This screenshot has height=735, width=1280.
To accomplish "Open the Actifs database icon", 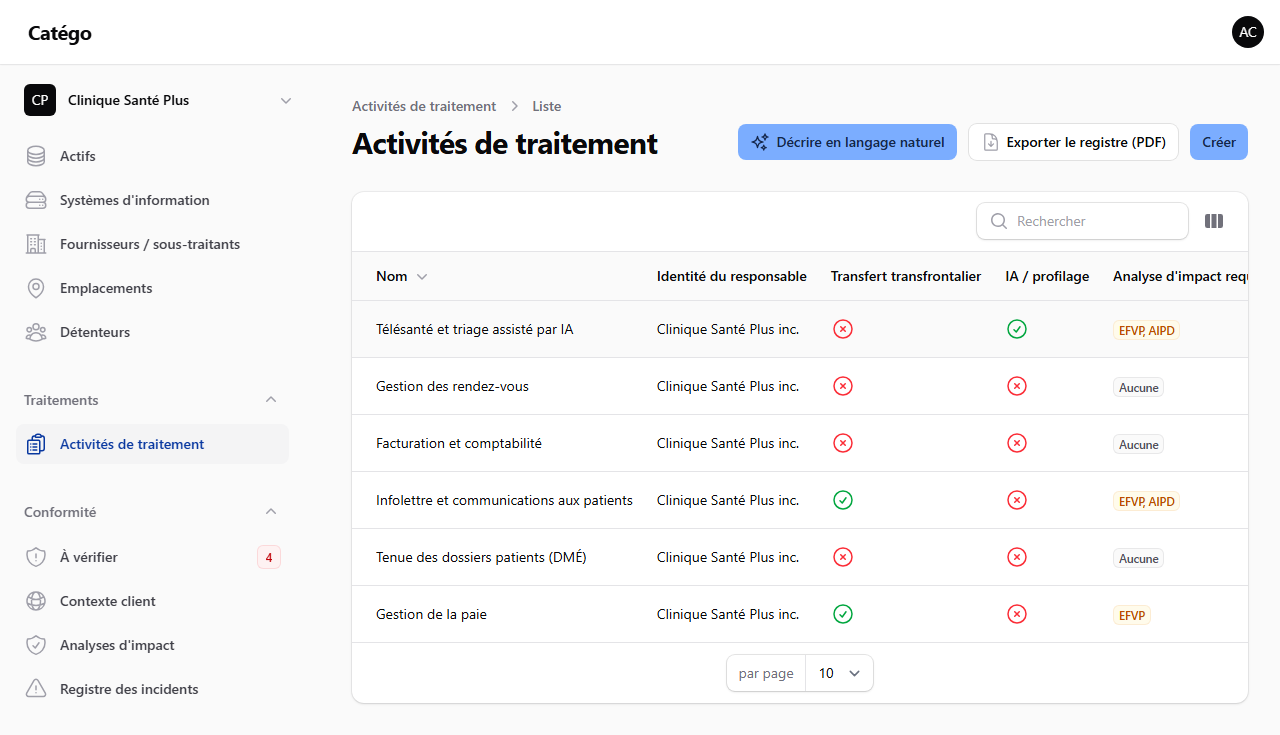I will [36, 156].
